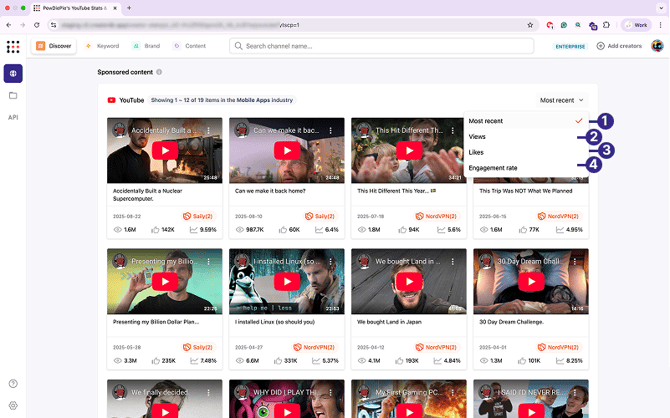Pick 'Likes' from the sort menu
Viewport: 670px width, 418px height.
click(477, 152)
